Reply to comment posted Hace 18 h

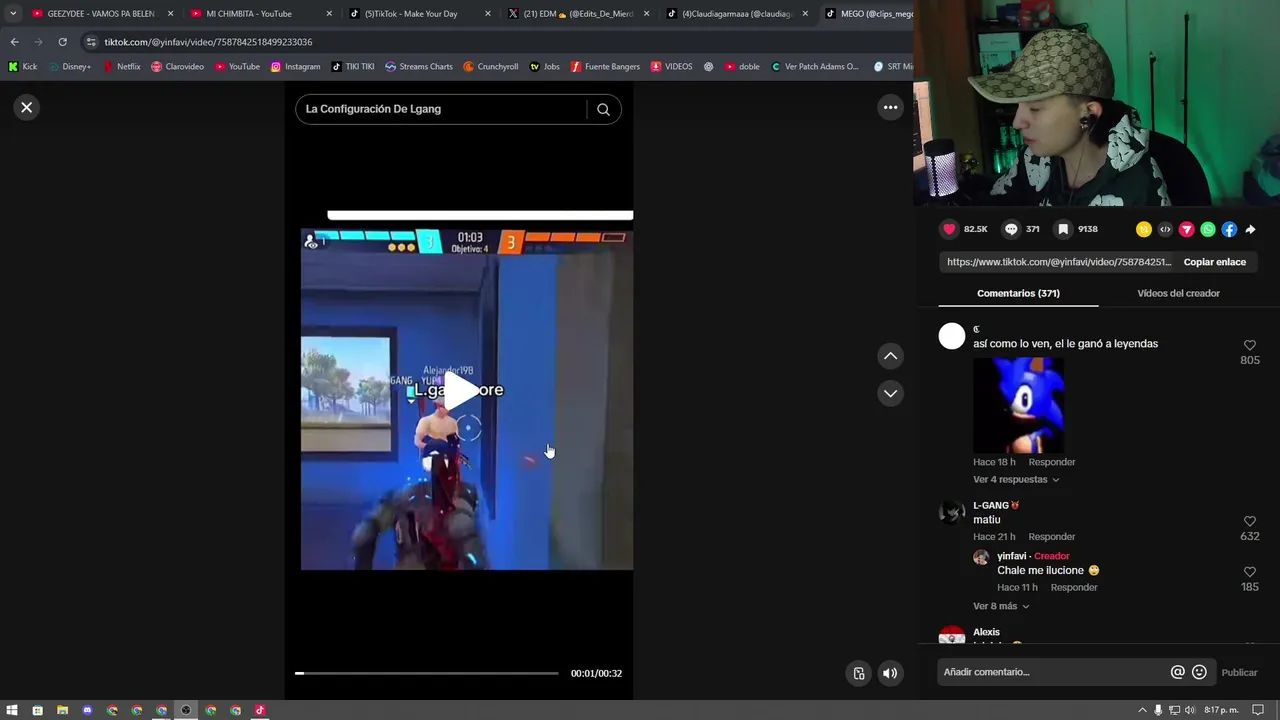point(1052,462)
